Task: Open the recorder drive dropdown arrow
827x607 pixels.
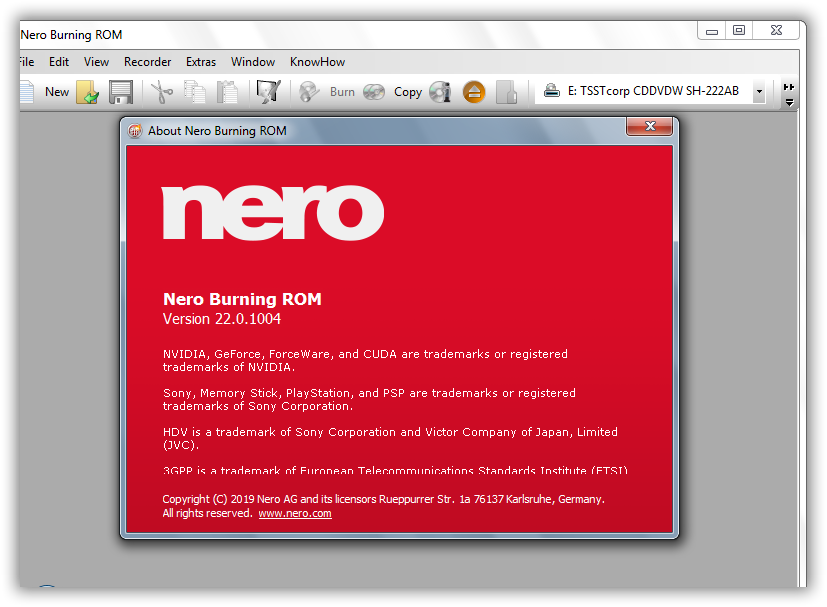Action: (x=759, y=91)
